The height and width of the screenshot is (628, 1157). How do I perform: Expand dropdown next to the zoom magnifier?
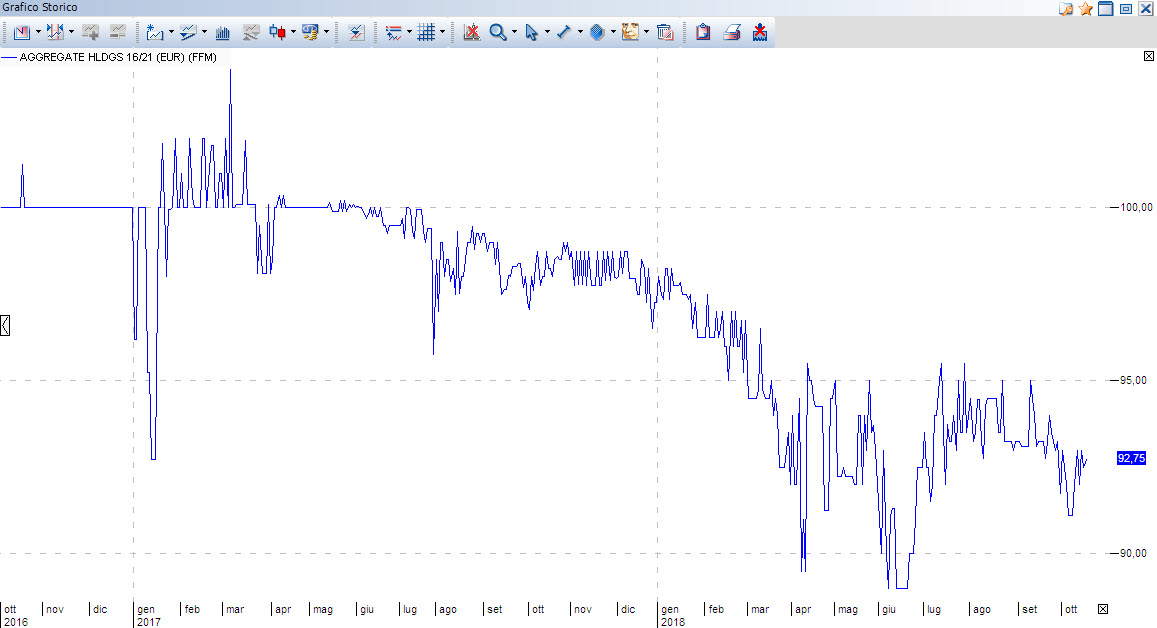514,32
